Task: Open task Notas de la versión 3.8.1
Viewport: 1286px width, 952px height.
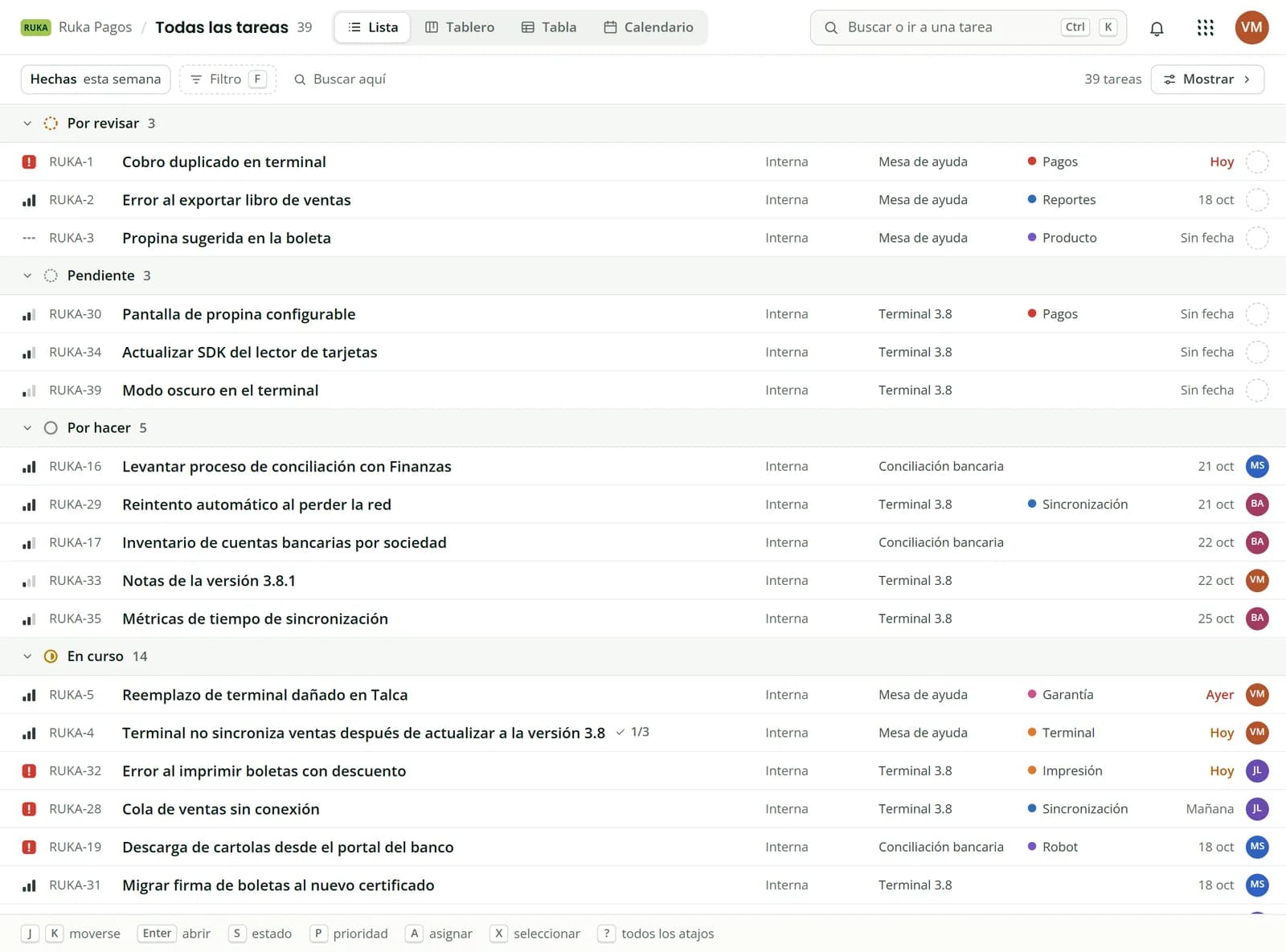Action: point(209,581)
